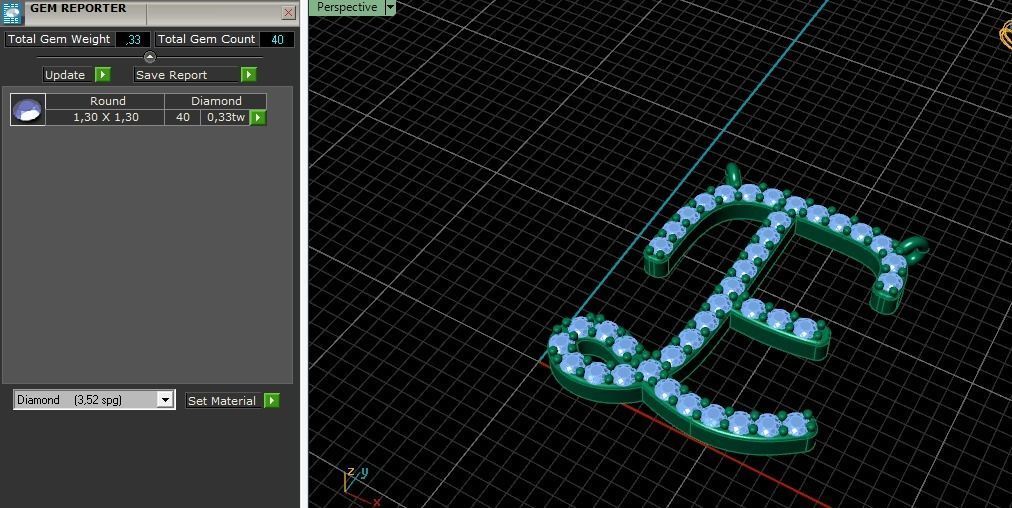
Task: Click the Round shape cell
Action: pos(105,101)
